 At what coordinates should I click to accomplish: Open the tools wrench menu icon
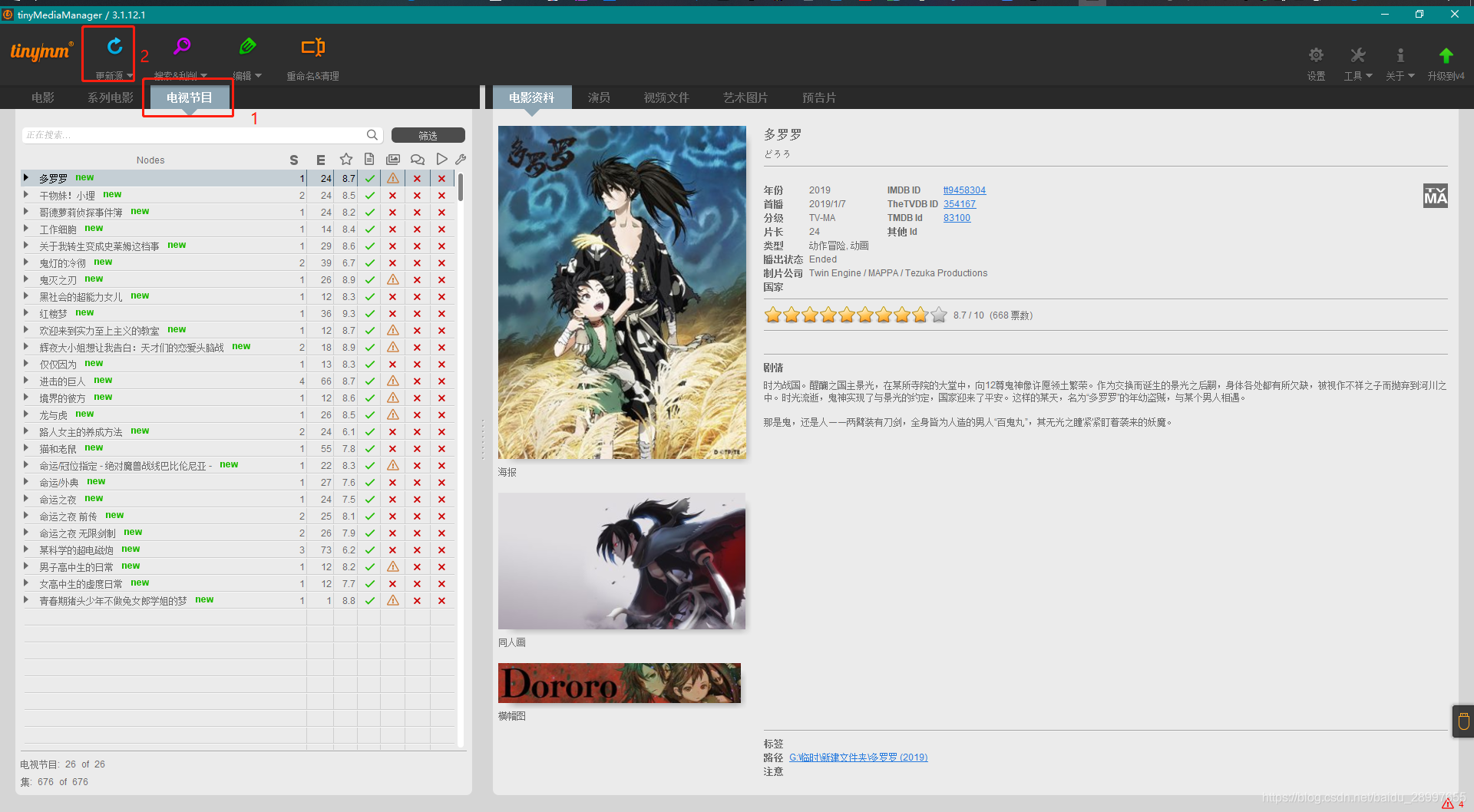click(x=1357, y=55)
